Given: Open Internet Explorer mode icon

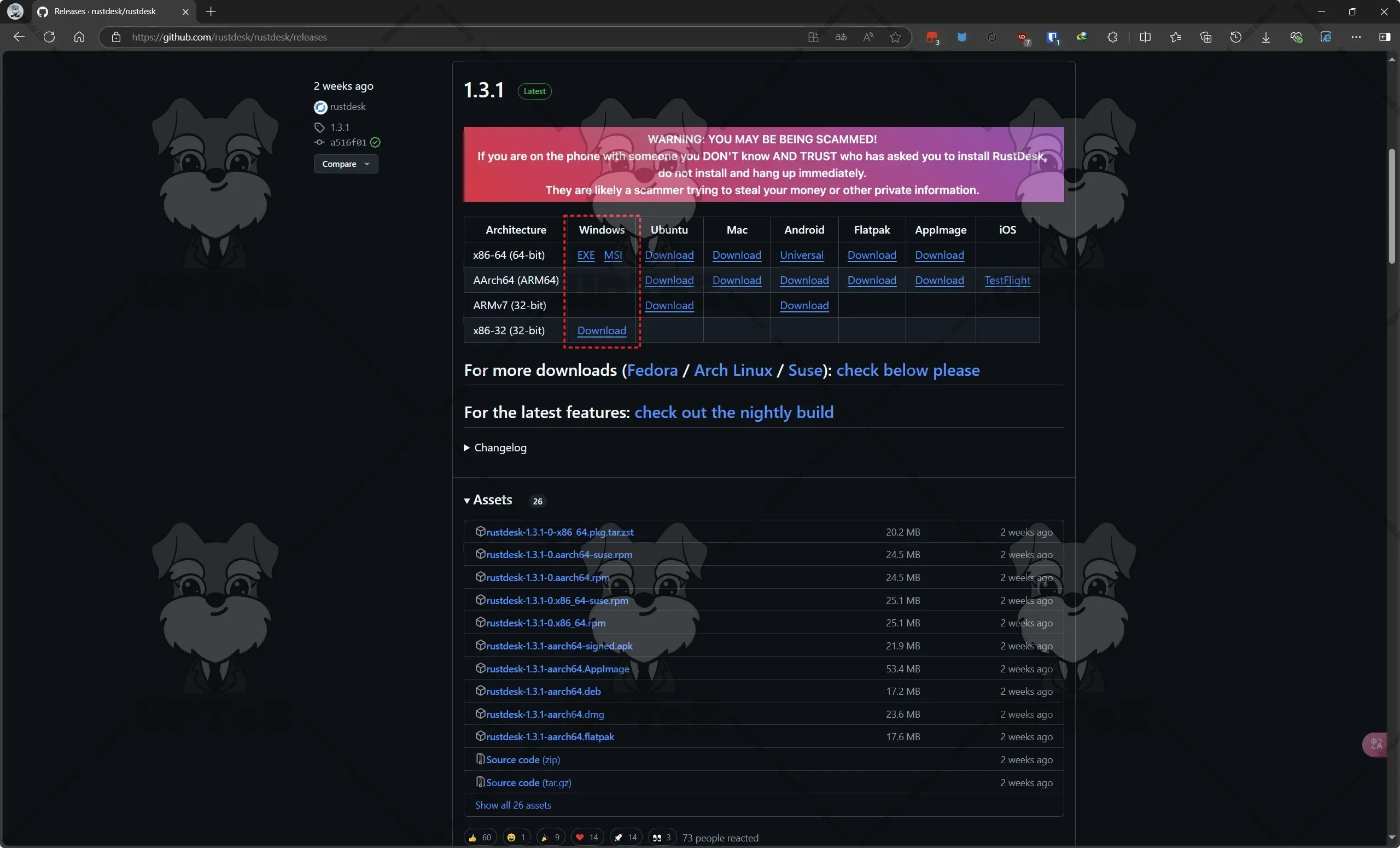Looking at the screenshot, I should 1326,37.
